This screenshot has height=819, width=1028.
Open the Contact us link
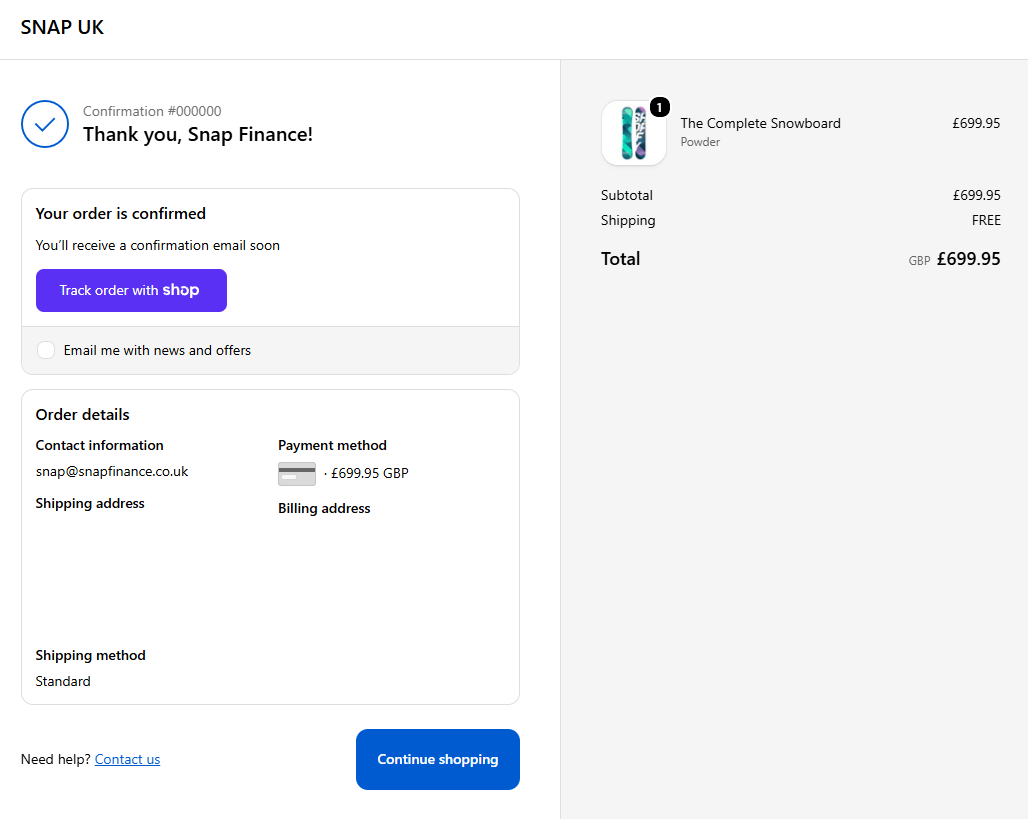tap(127, 759)
